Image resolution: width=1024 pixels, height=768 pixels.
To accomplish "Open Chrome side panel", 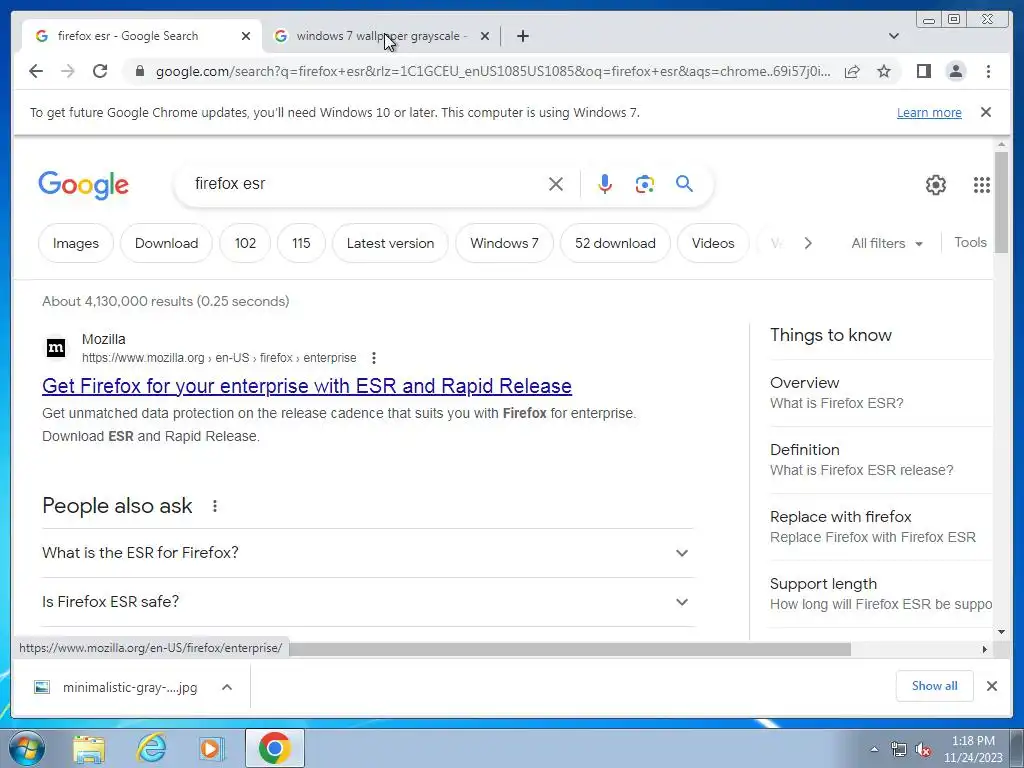I will 923,71.
